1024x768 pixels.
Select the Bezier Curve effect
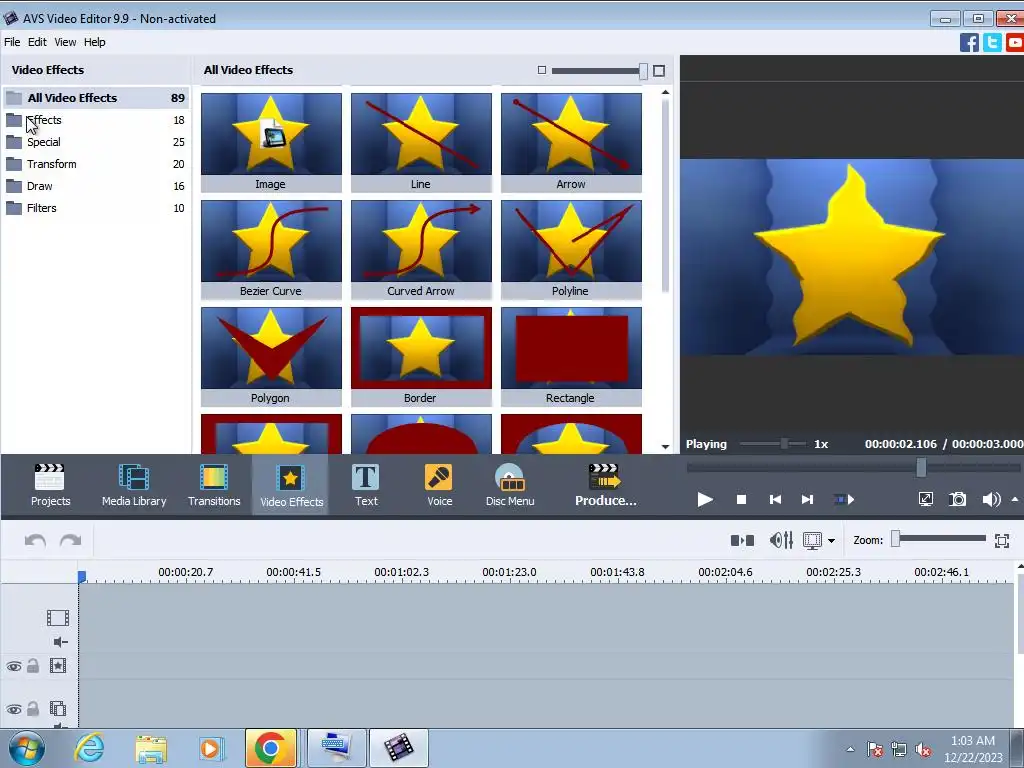click(x=271, y=249)
